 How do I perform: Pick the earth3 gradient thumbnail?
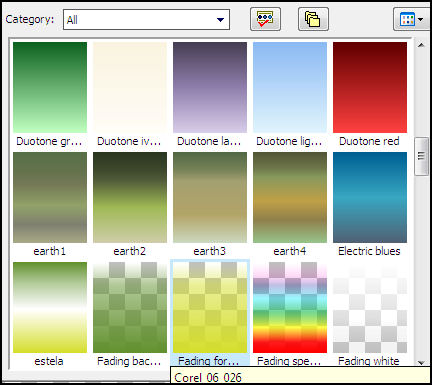(x=210, y=197)
